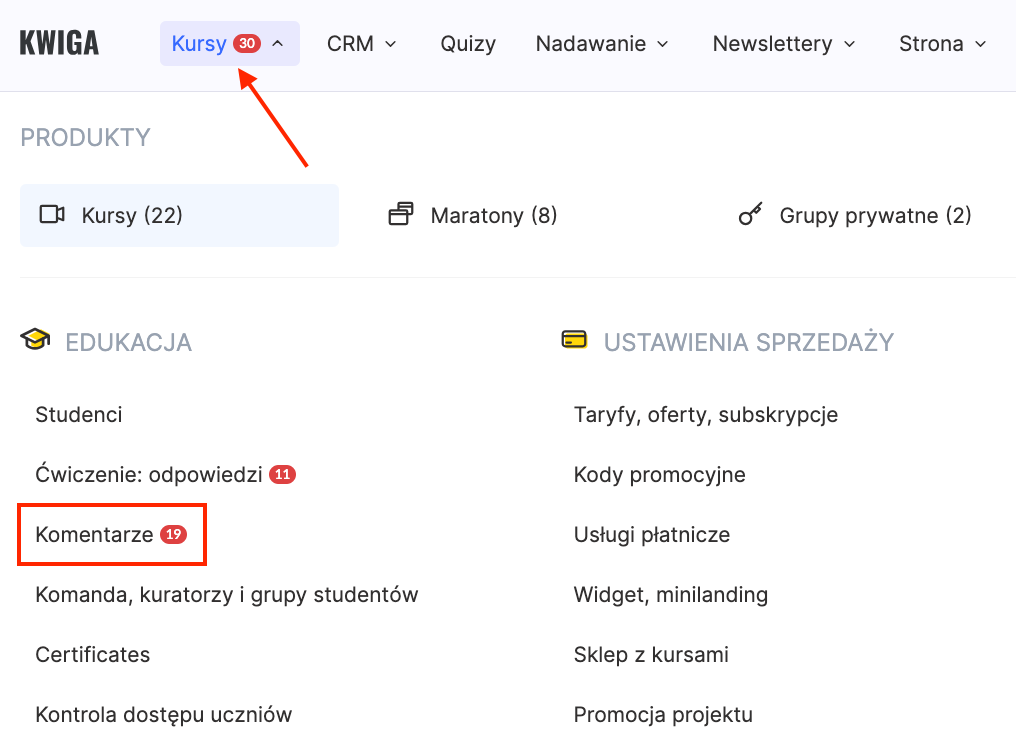
Task: Click the Maratony stacked cards icon
Action: [x=401, y=215]
